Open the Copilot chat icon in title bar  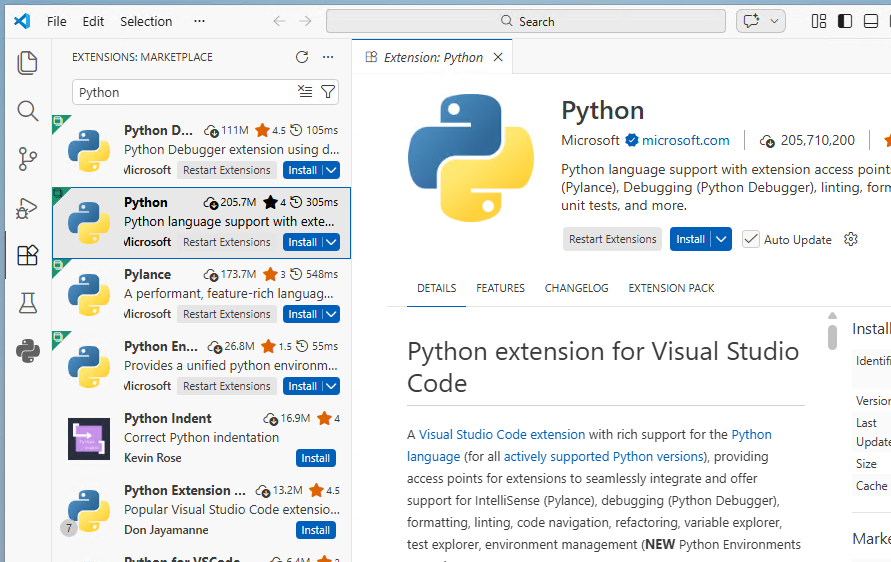[752, 22]
